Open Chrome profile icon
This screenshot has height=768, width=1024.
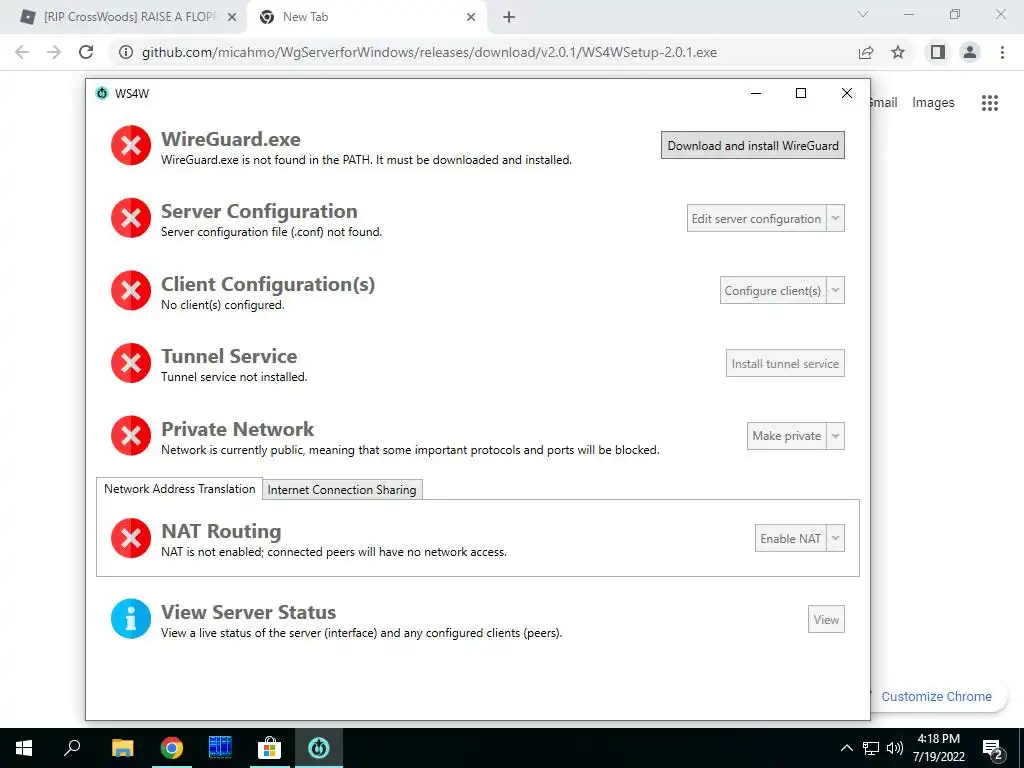pyautogui.click(x=970, y=52)
